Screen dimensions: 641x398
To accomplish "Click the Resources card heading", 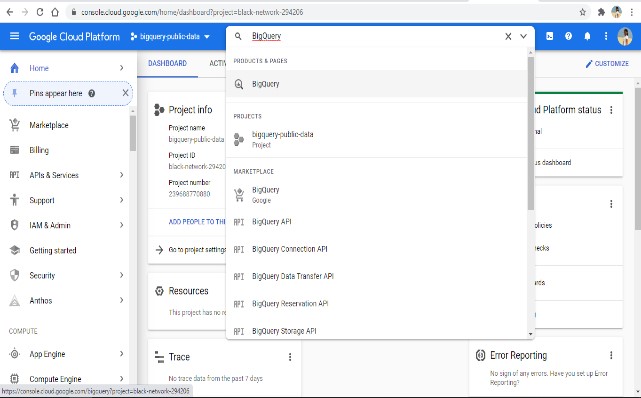I will [188, 291].
